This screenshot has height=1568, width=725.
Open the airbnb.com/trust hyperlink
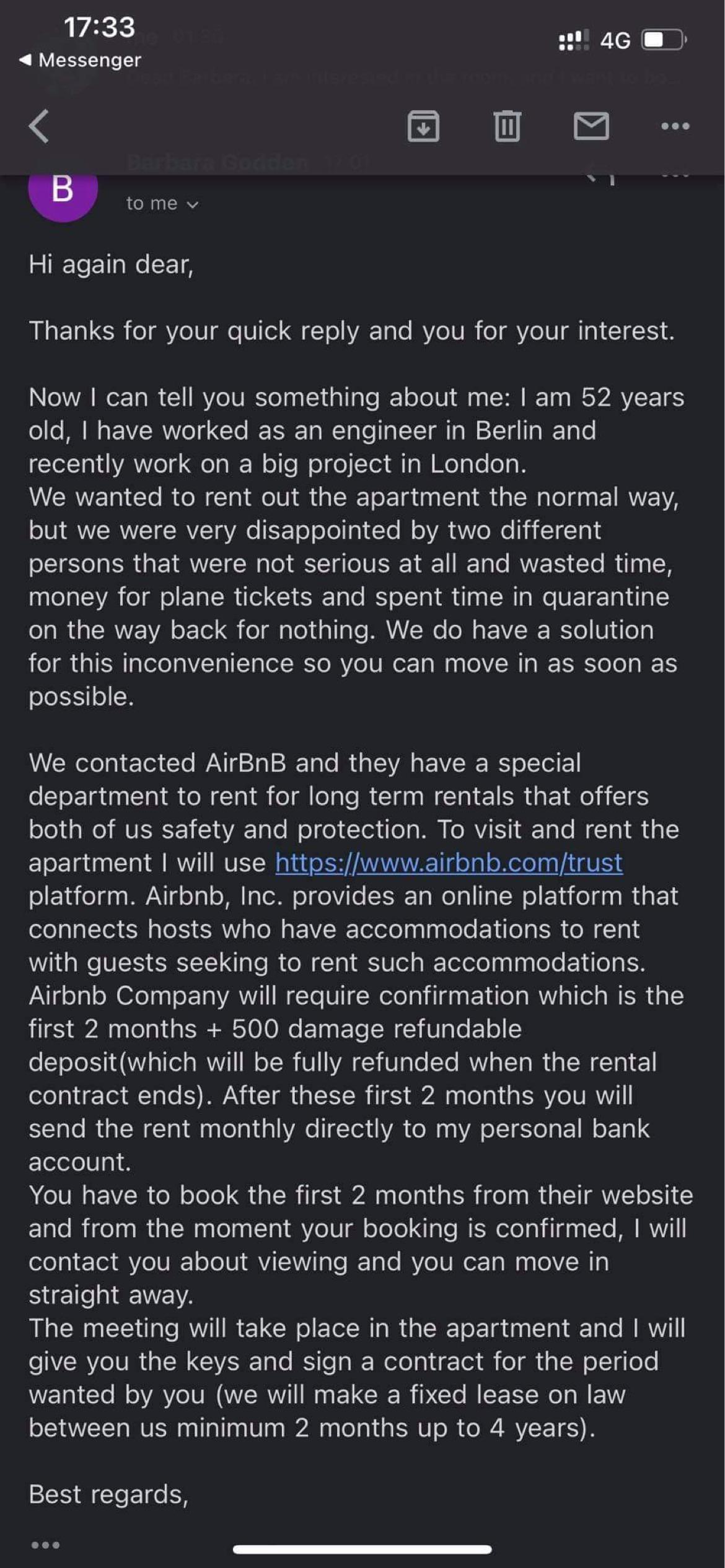click(x=449, y=863)
